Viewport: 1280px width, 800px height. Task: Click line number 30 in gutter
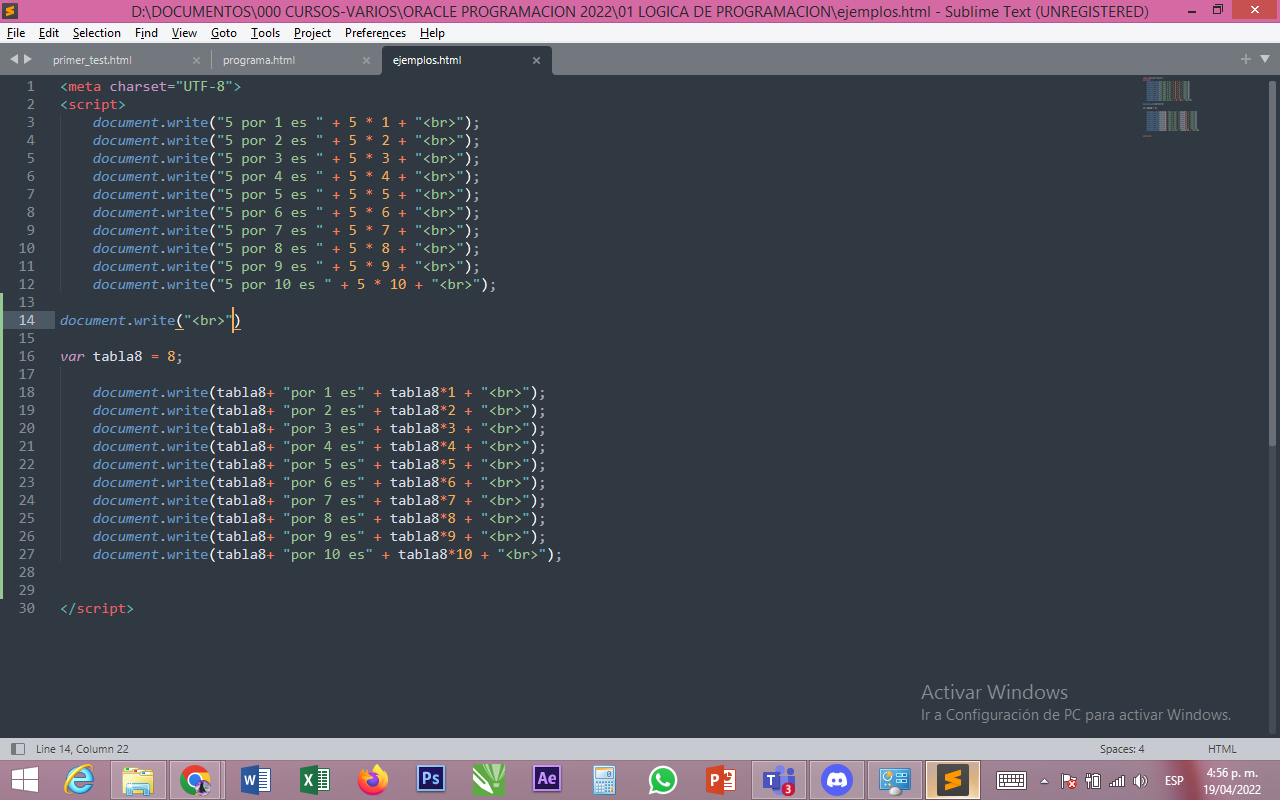click(26, 608)
